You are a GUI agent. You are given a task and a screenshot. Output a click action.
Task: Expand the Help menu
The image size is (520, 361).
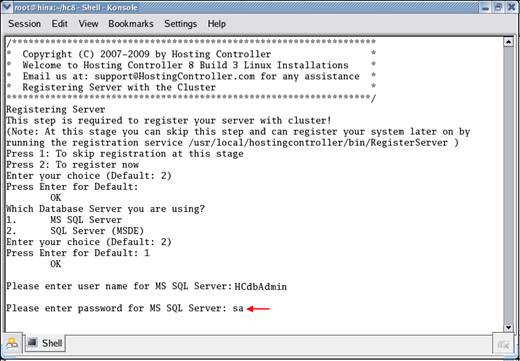(217, 24)
